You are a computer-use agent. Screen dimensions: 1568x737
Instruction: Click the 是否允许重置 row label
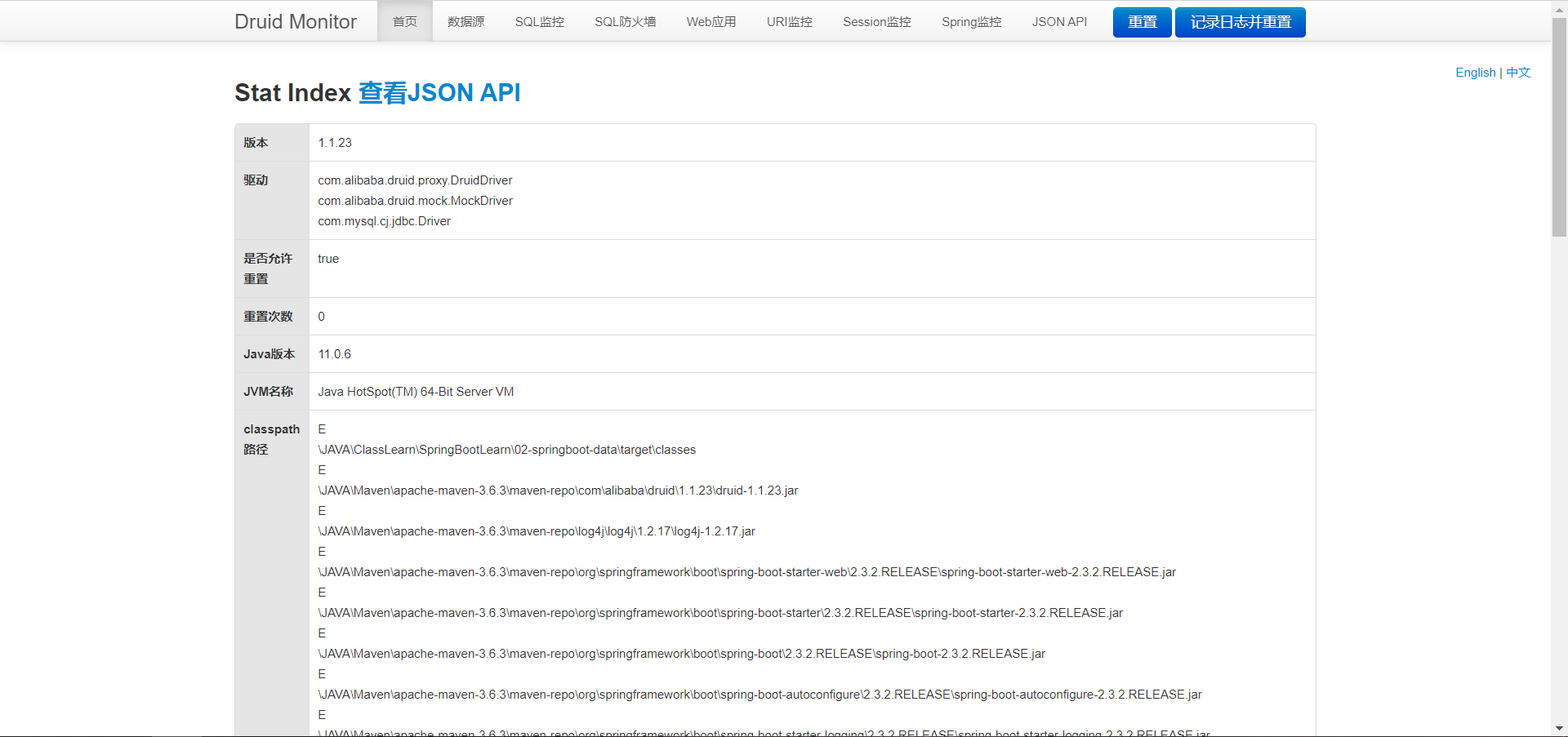268,269
